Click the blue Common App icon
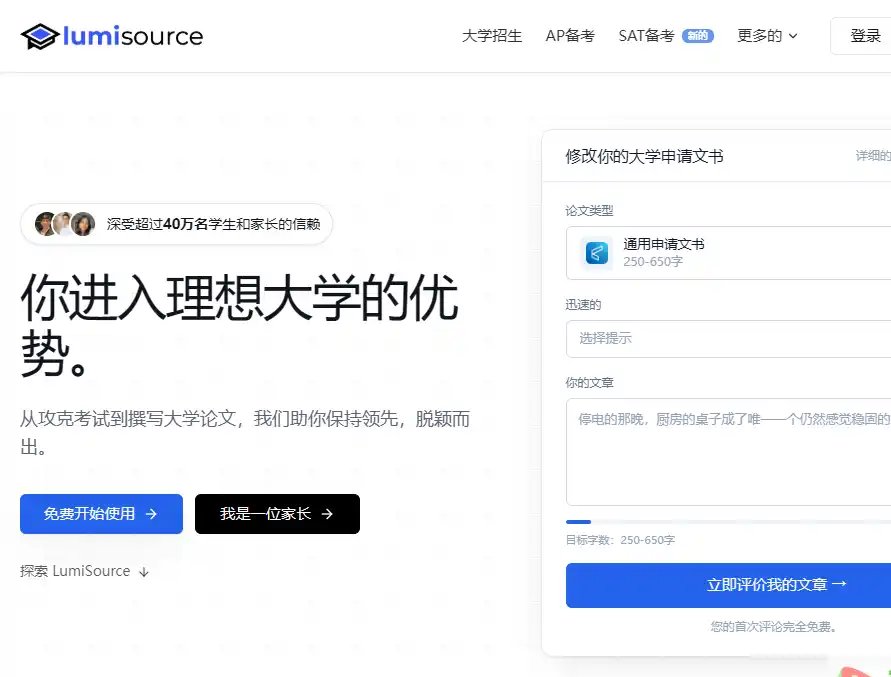This screenshot has height=677, width=891. tap(597, 253)
